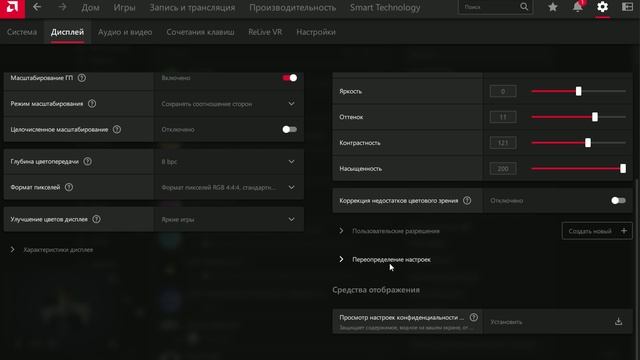Viewport: 640px width, 360px height.
Task: Open Производительность menu
Action: point(292,7)
